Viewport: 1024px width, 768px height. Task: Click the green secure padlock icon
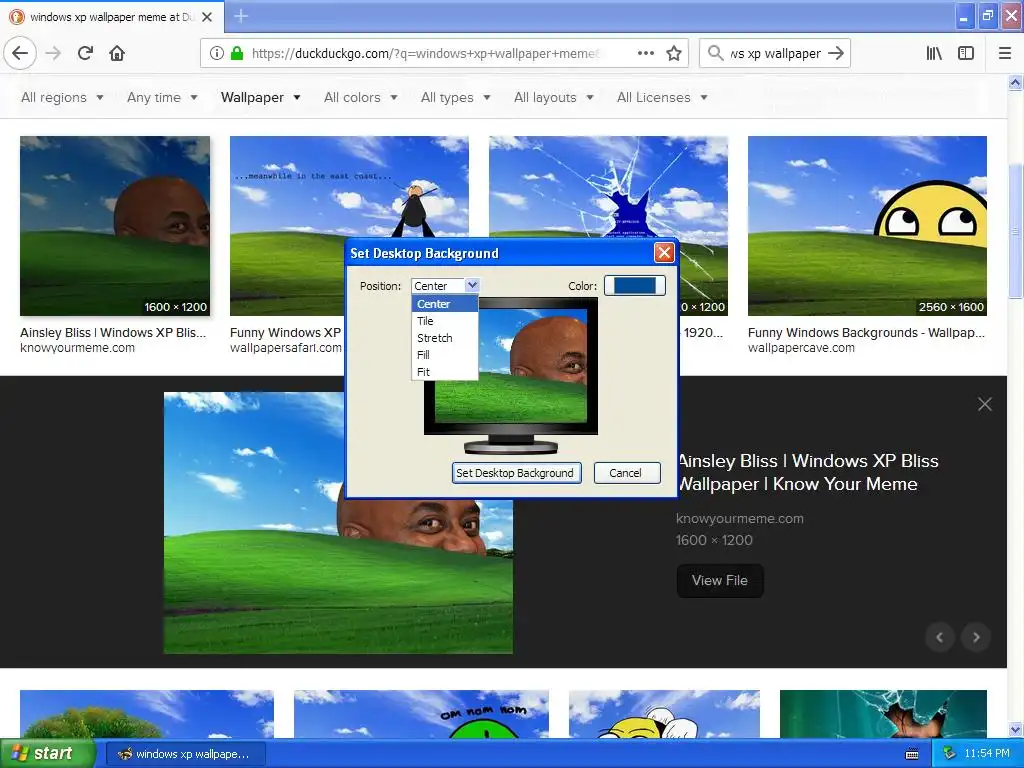click(x=237, y=53)
